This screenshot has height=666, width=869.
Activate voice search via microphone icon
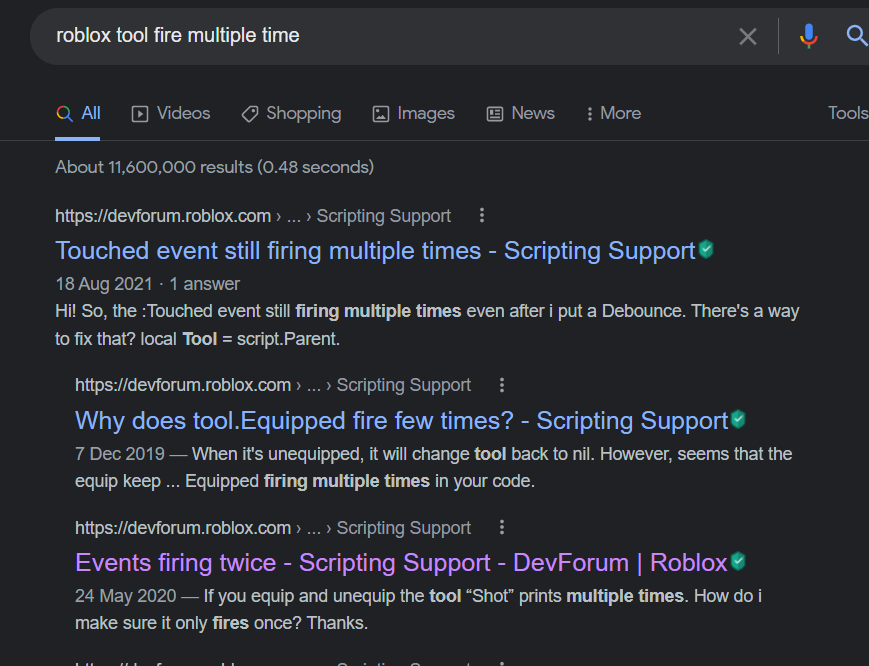pos(808,36)
